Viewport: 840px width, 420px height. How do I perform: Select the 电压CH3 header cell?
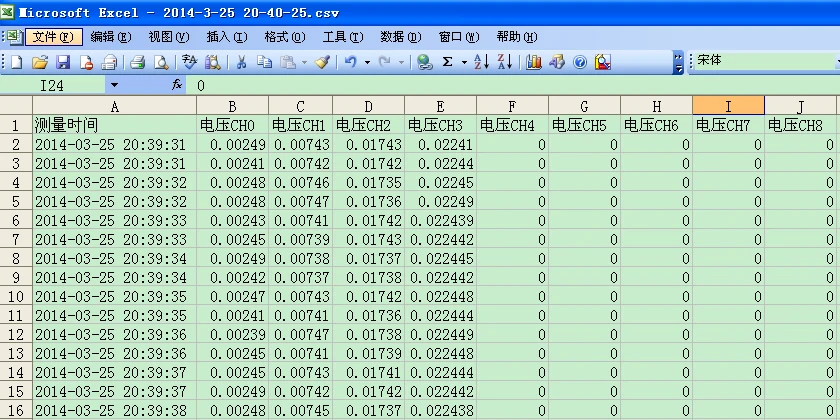pos(440,125)
